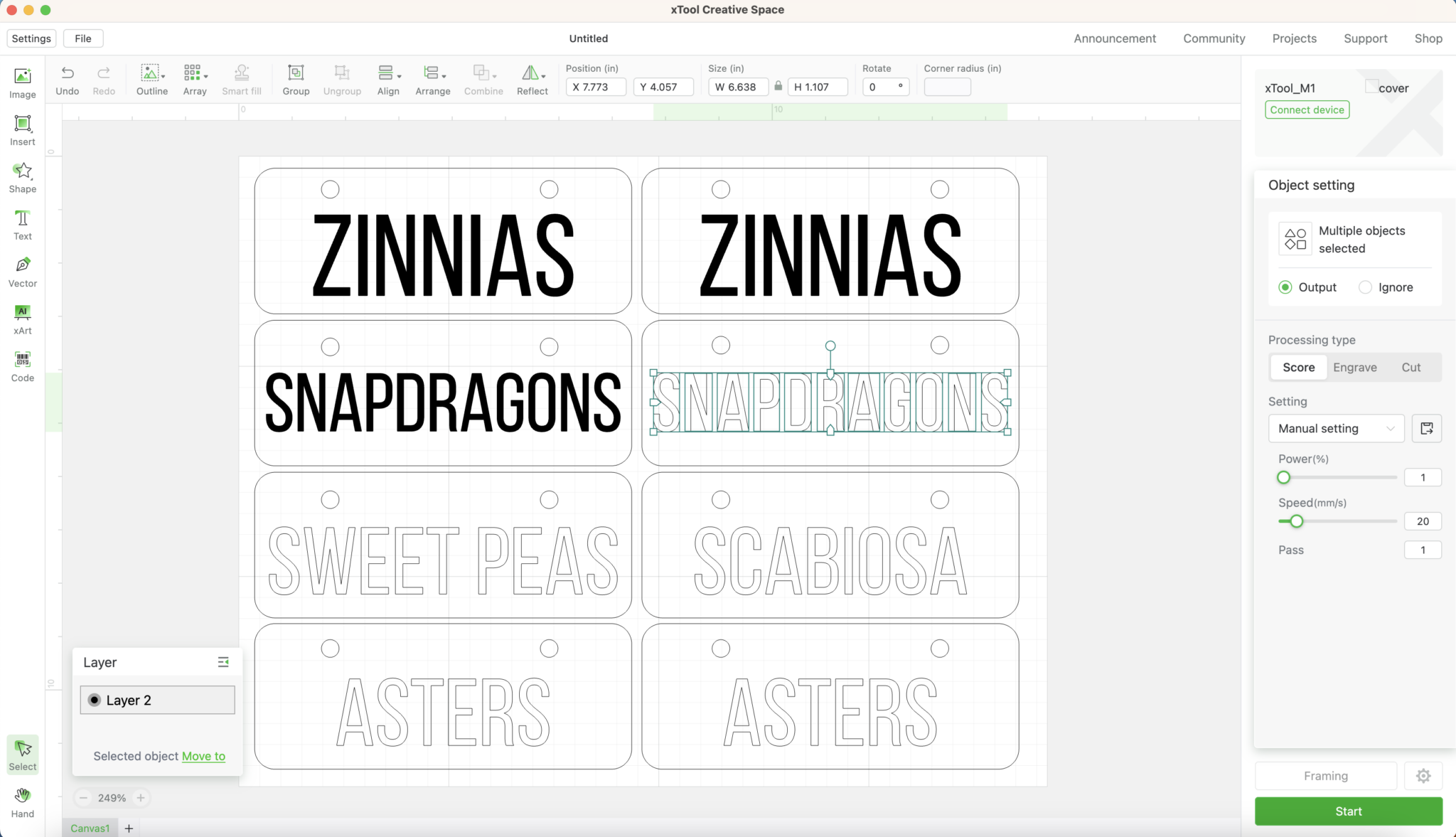Screen dimensions: 1456x837
Task: Open the Vector pen tool
Action: click(x=22, y=272)
